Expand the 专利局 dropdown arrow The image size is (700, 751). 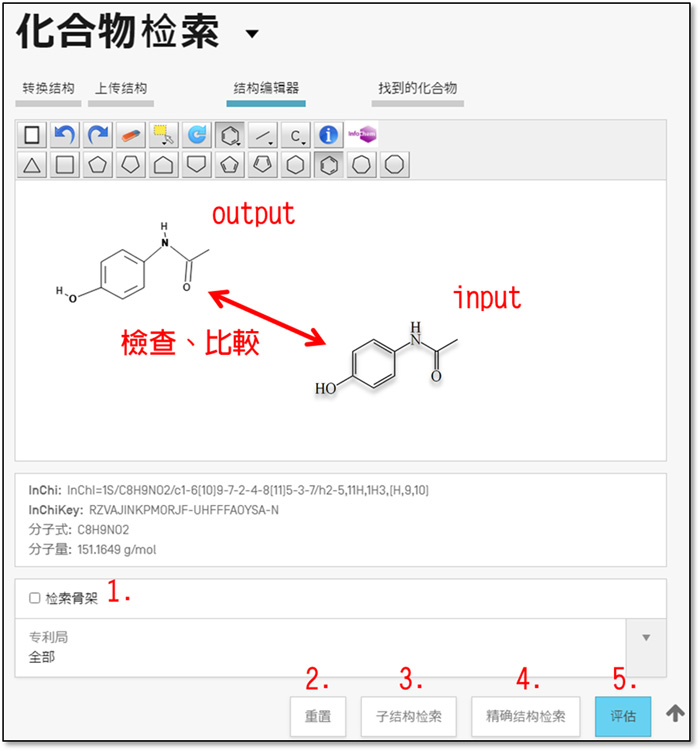645,637
